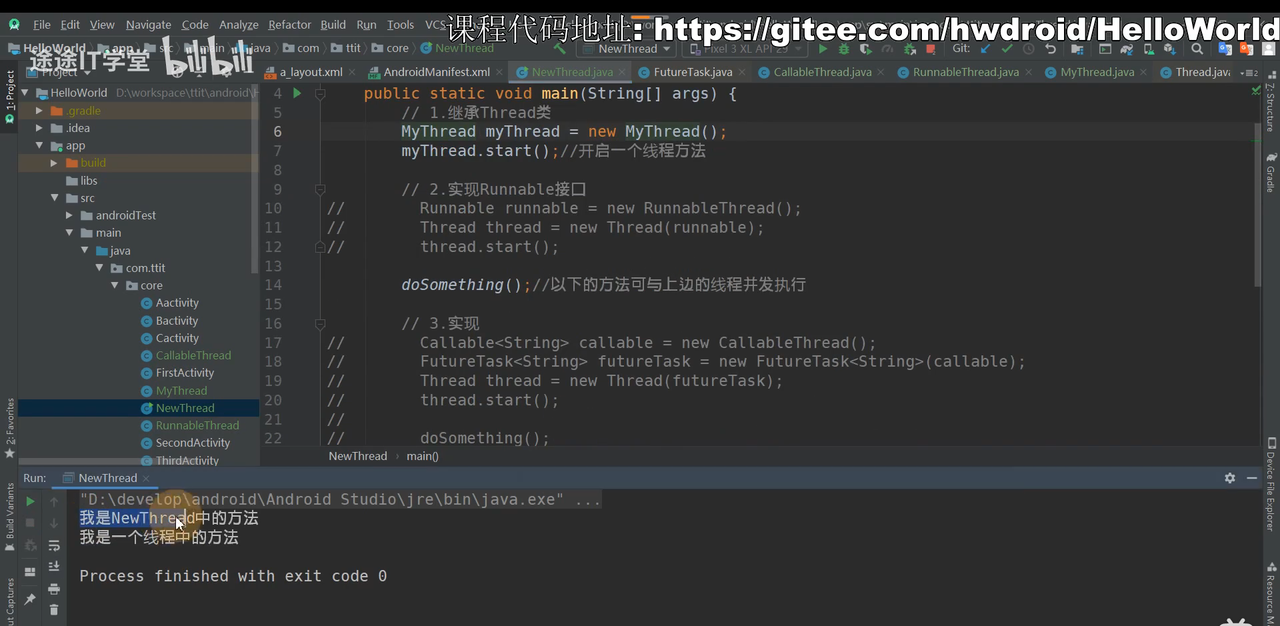Viewport: 1280px width, 626px height.
Task: Pin the Run tab with pin icon
Action: pyautogui.click(x=30, y=599)
